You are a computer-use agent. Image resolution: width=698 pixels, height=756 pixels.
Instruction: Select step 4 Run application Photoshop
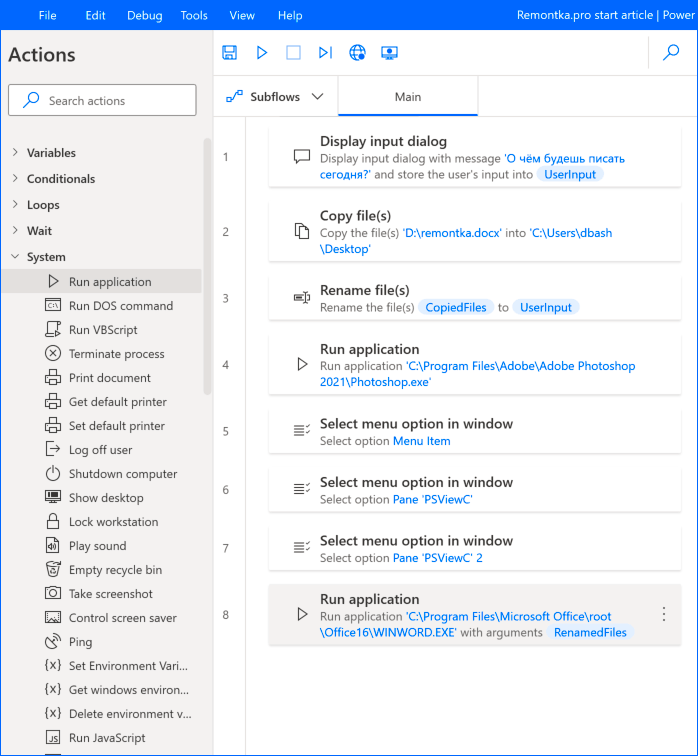click(x=475, y=365)
